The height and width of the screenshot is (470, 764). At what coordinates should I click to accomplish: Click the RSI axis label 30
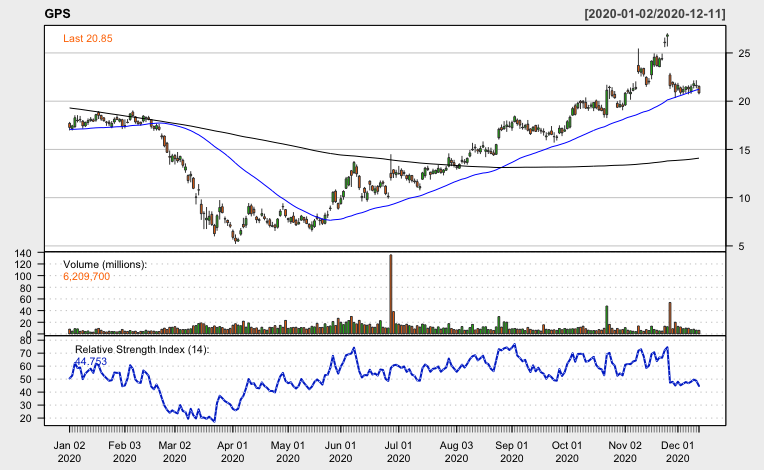[x=26, y=405]
